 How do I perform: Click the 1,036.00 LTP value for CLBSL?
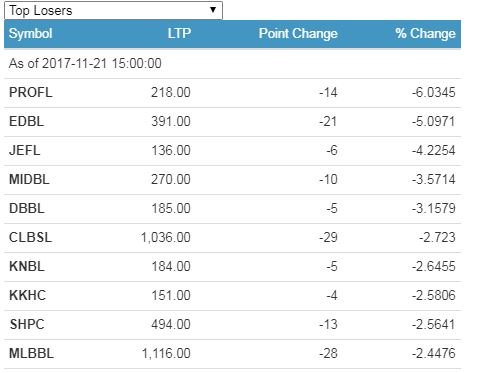[166, 238]
